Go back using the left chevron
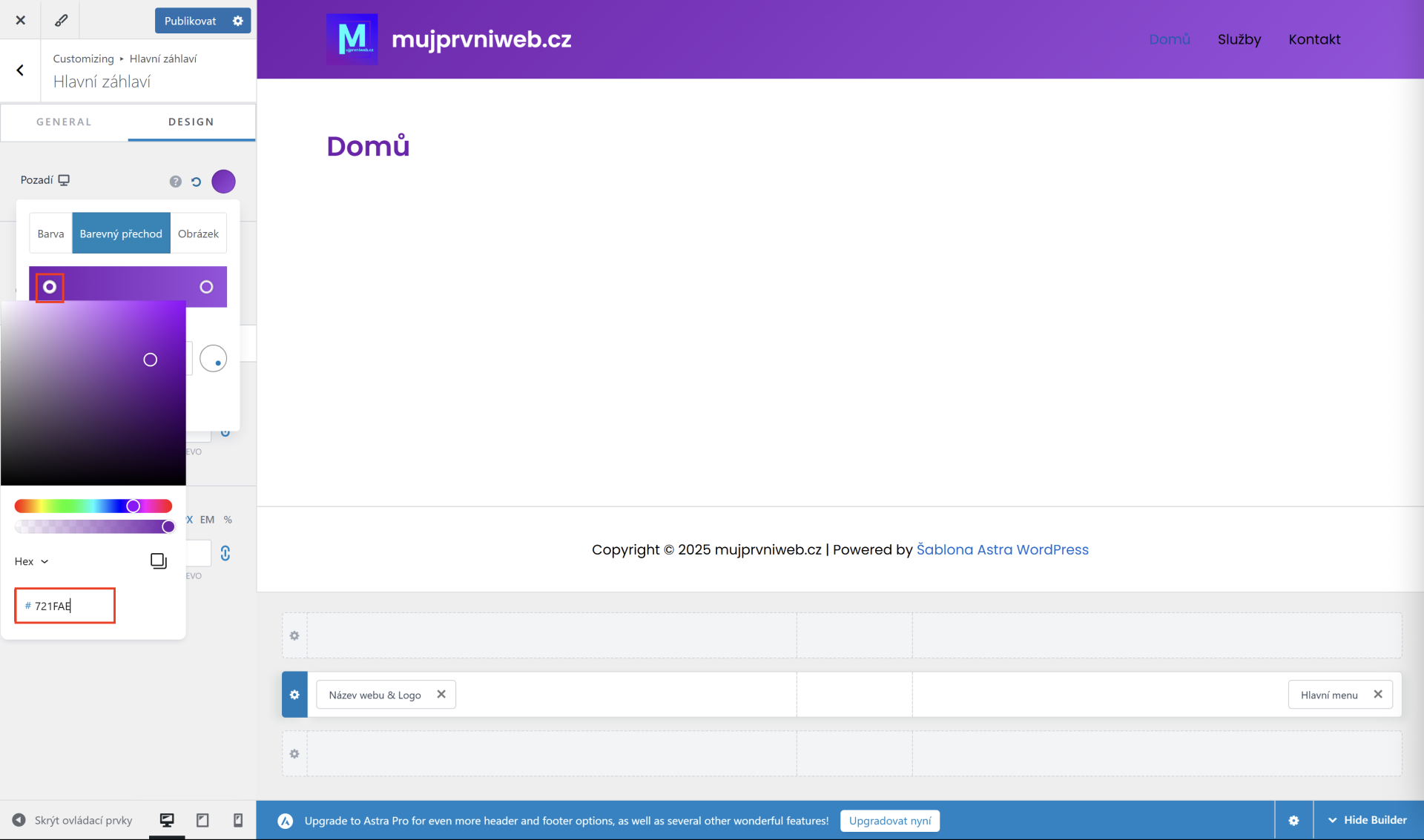The height and width of the screenshot is (840, 1424). coord(20,70)
